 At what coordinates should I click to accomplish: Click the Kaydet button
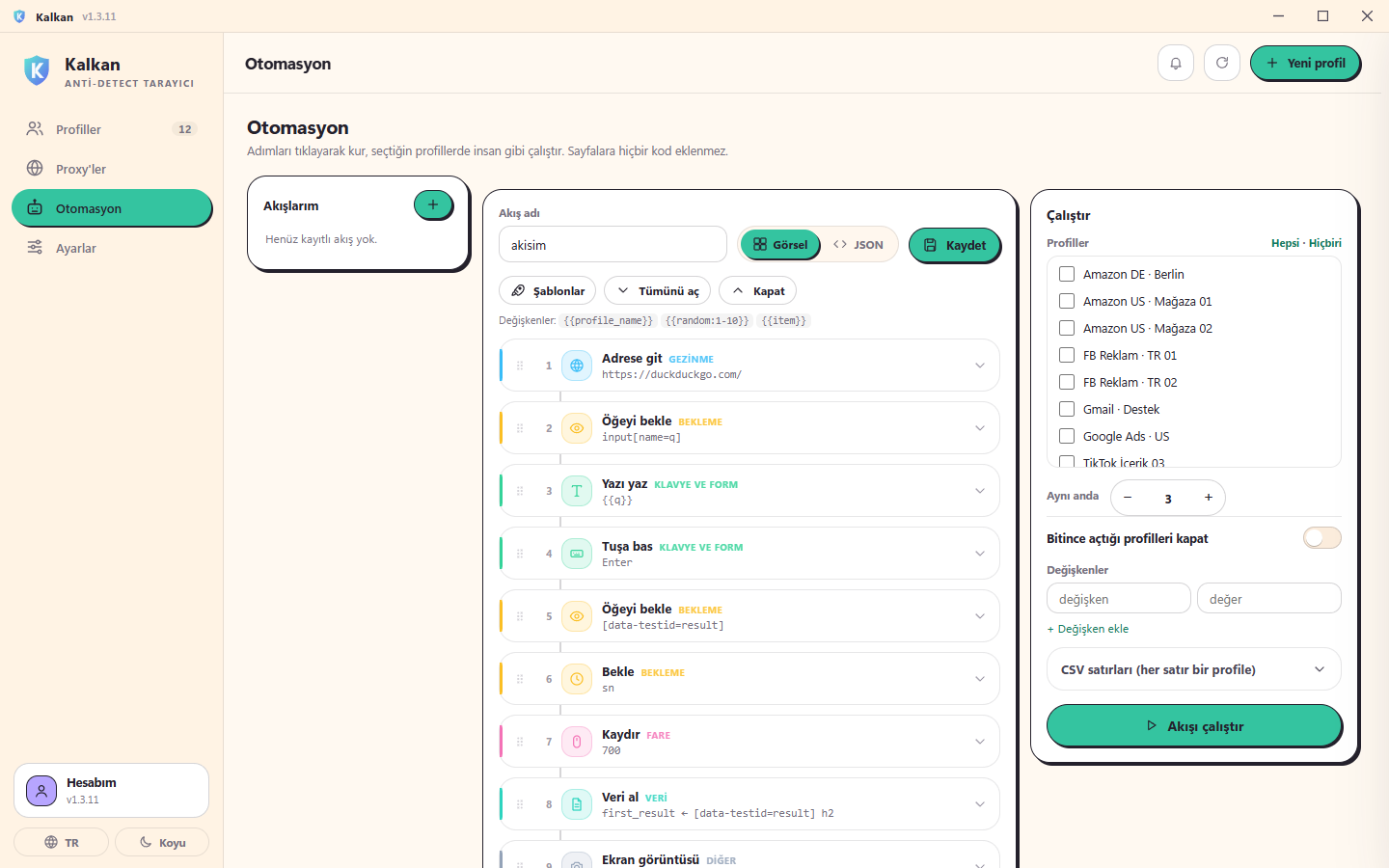pos(955,245)
